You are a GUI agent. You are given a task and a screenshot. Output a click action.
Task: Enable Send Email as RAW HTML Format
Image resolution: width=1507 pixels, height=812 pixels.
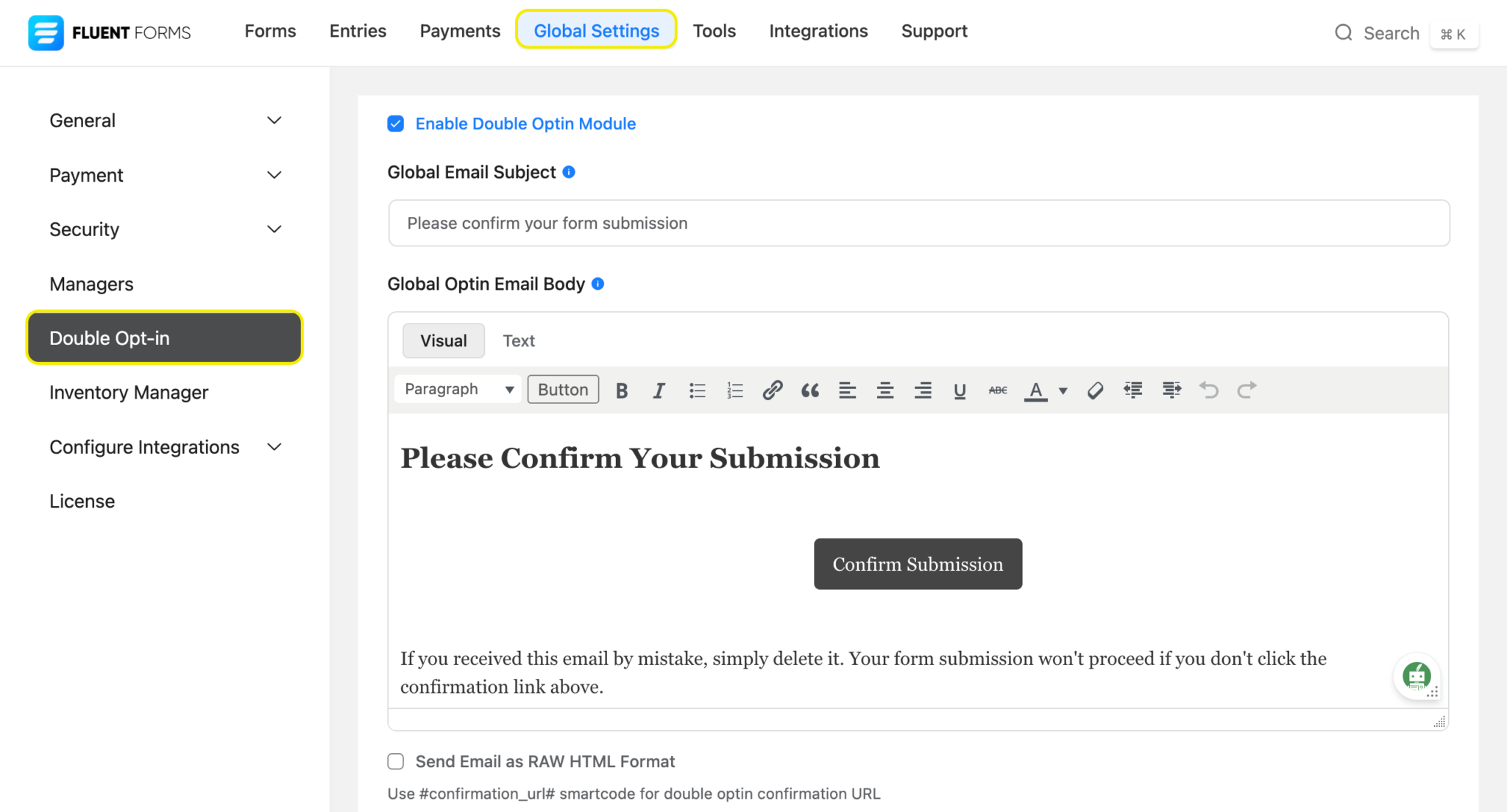click(396, 761)
